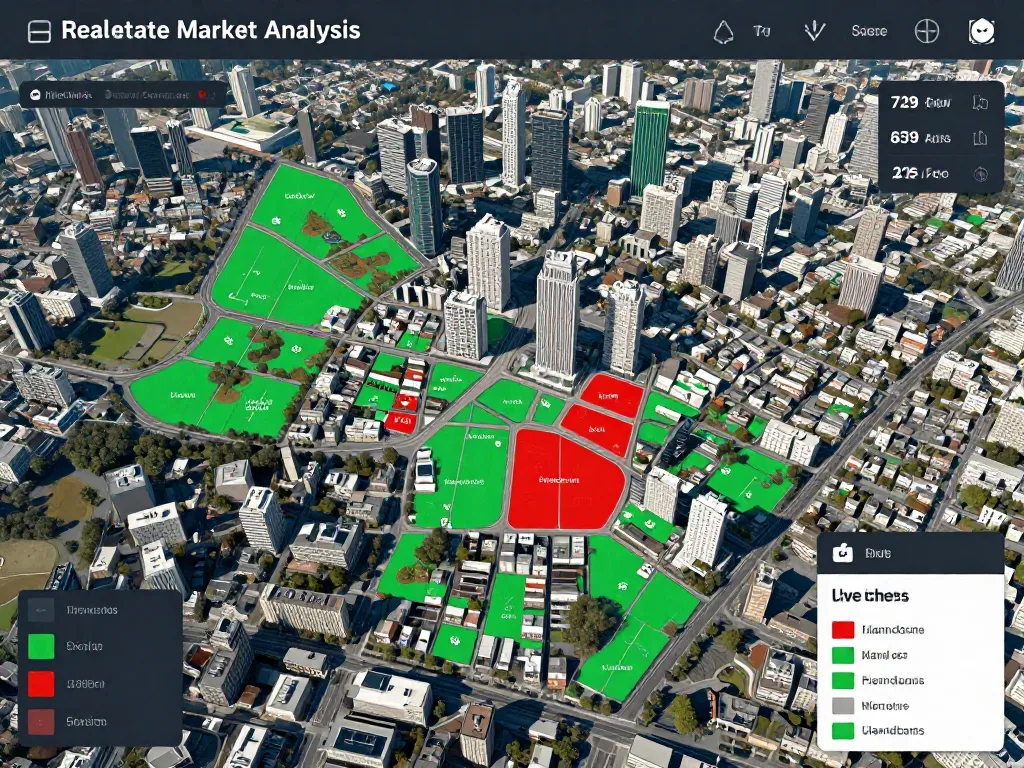Toggle the gray swatch in the bottom-right legend panel
Screen dimensions: 1024x768
point(843,705)
